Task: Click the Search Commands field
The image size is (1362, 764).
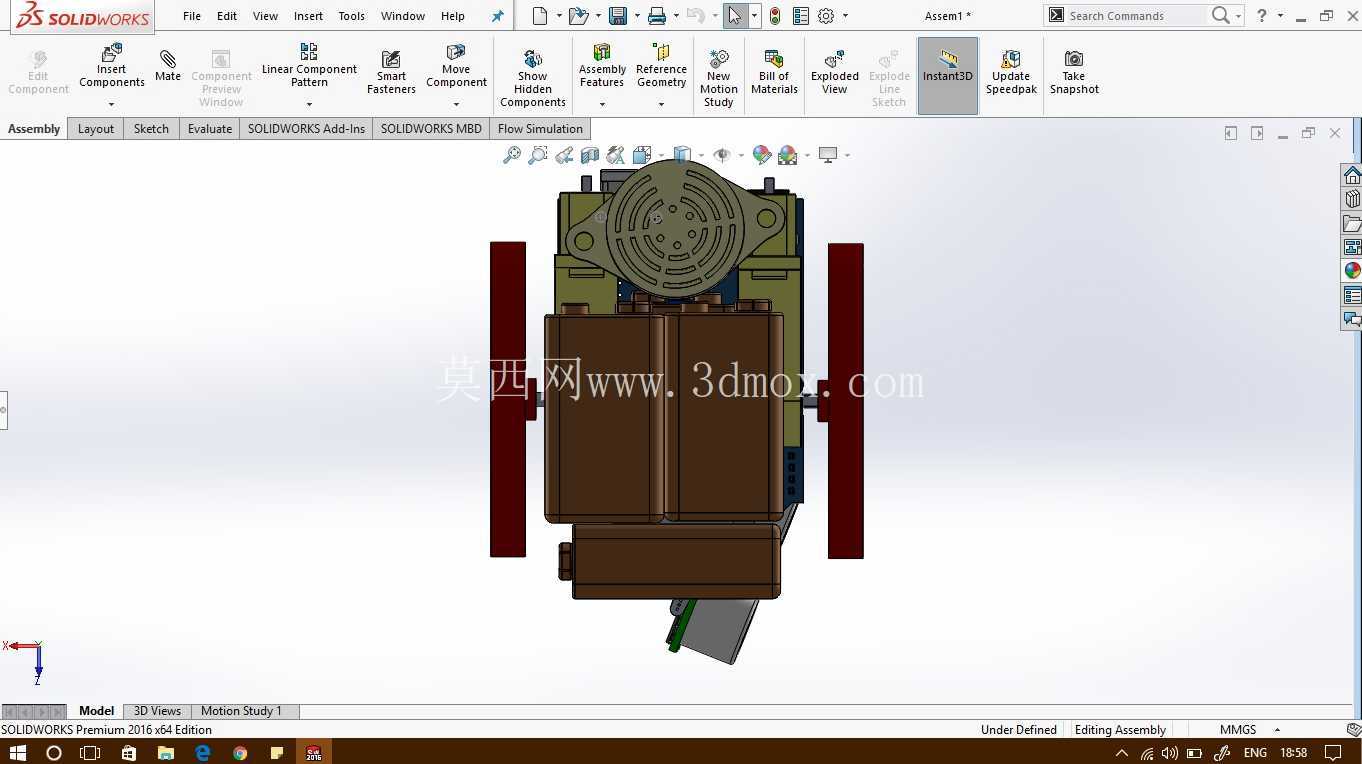Action: coord(1135,16)
